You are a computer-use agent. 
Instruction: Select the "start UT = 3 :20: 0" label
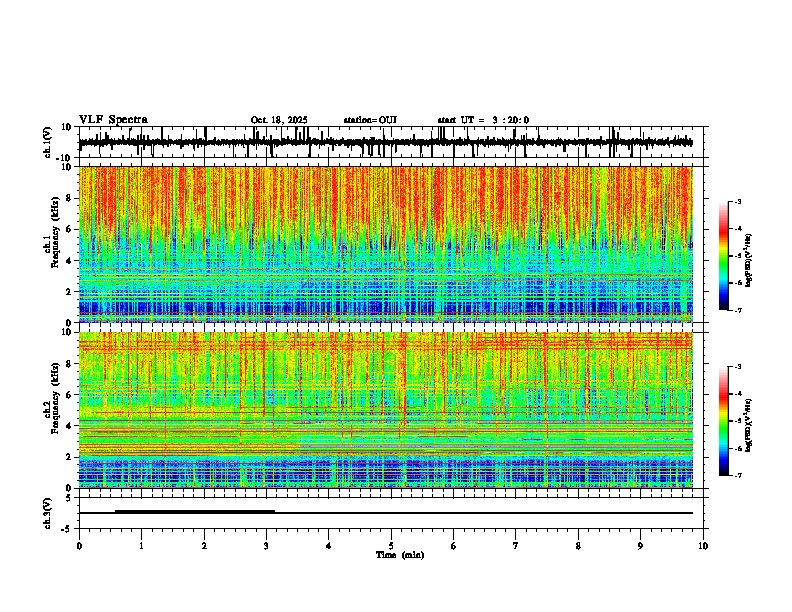483,120
